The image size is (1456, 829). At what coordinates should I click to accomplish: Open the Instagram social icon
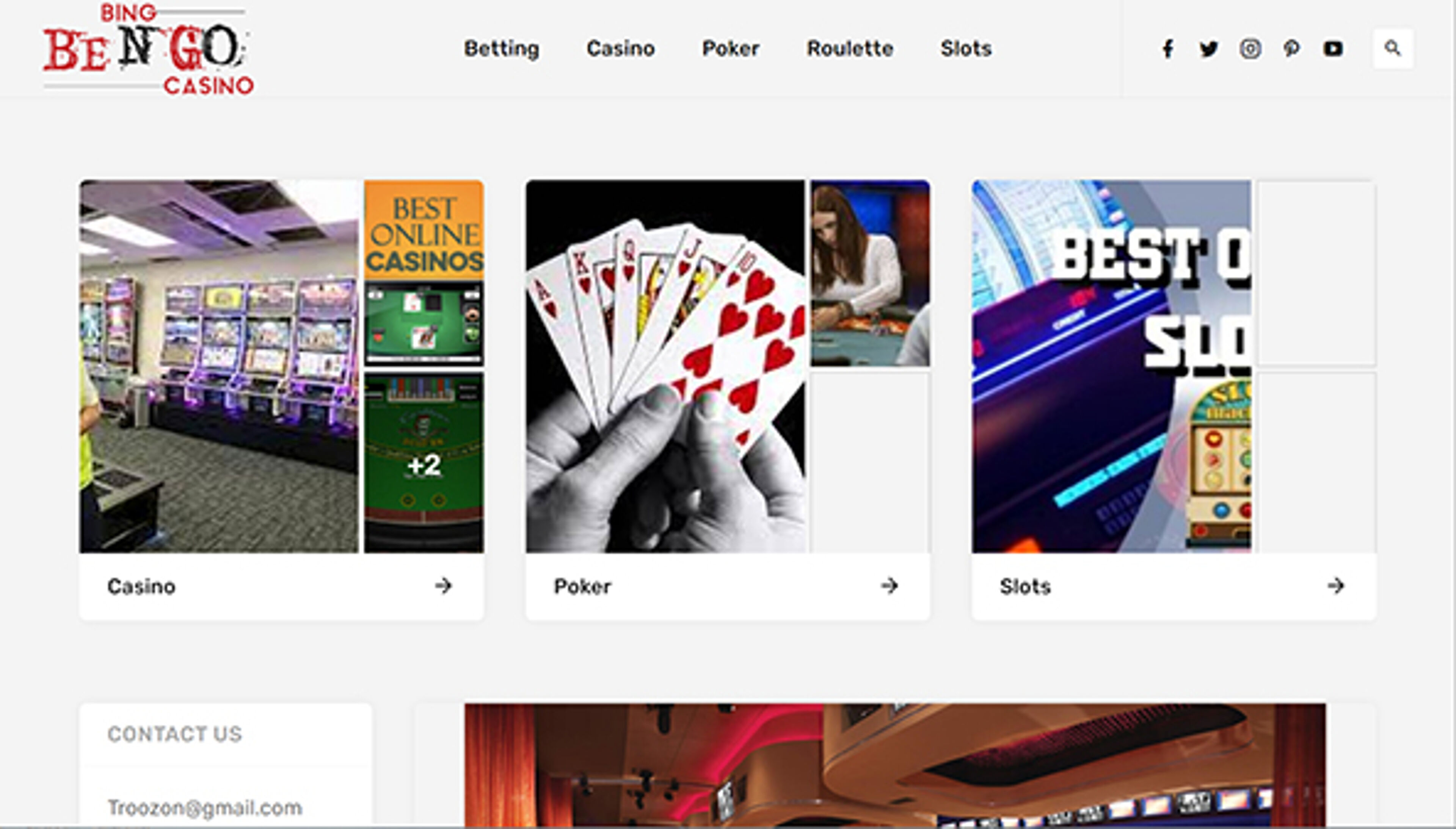1250,49
